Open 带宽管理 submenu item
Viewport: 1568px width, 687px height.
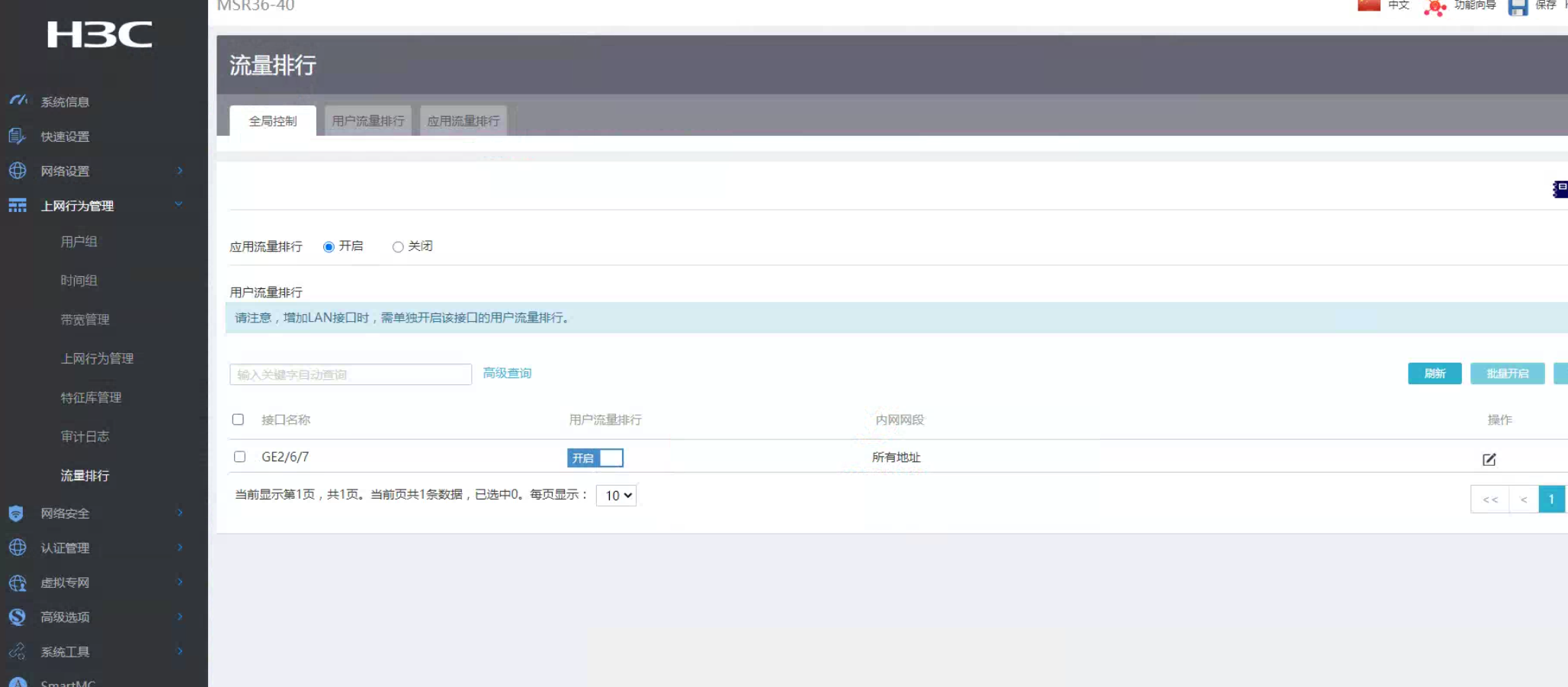tap(85, 319)
